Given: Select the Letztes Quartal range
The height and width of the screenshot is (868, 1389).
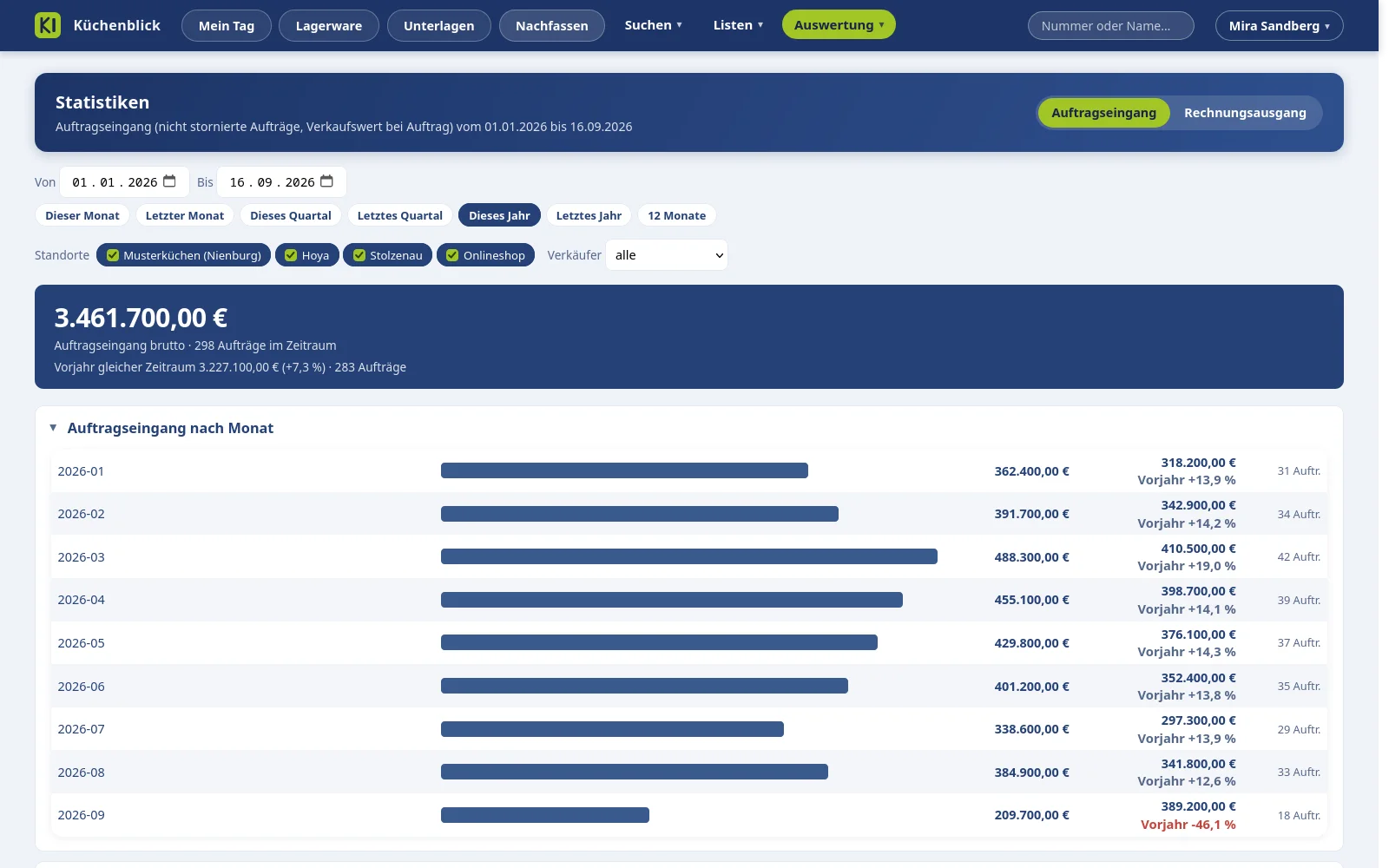Looking at the screenshot, I should click(x=400, y=215).
